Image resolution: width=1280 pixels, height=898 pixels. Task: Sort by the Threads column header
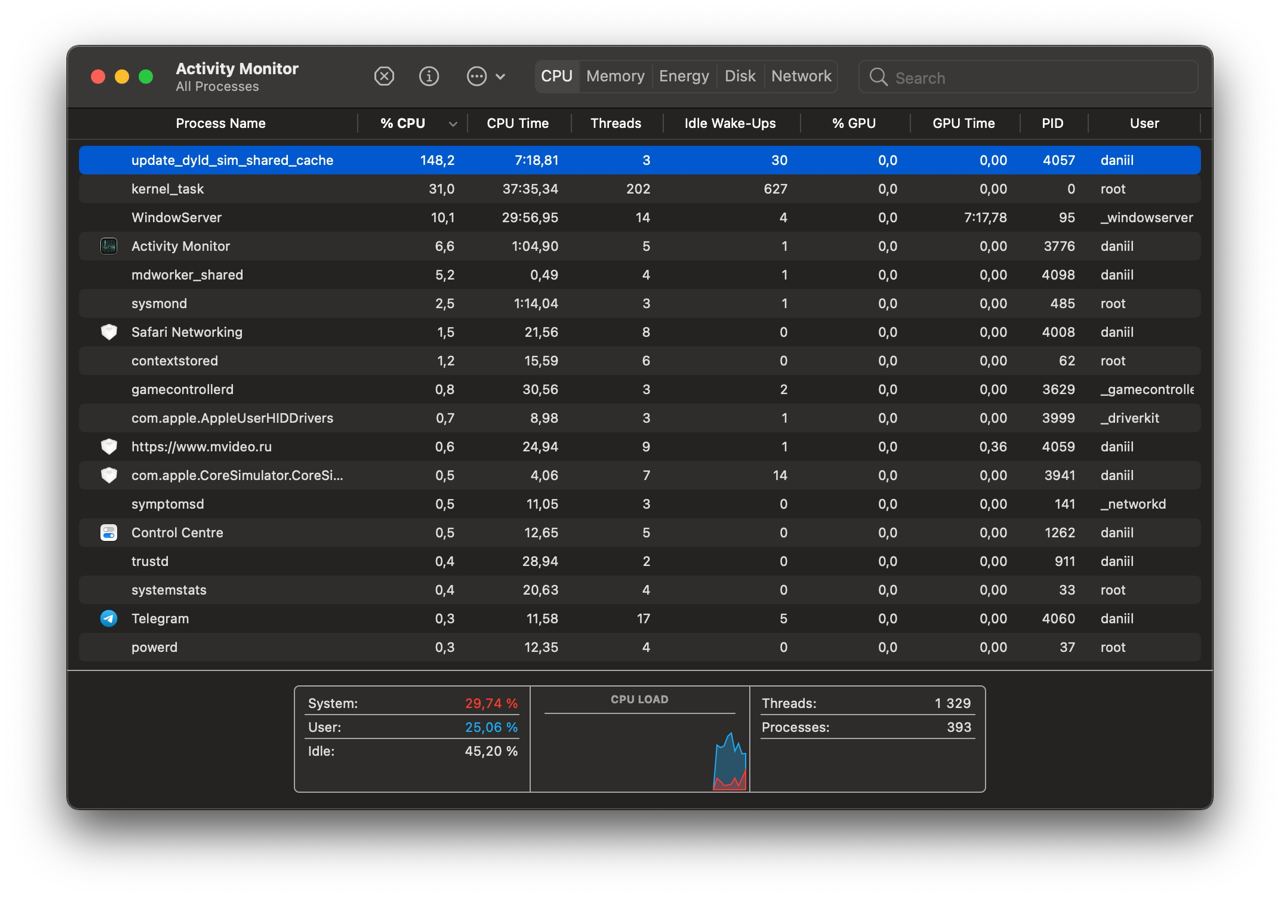[x=616, y=123]
